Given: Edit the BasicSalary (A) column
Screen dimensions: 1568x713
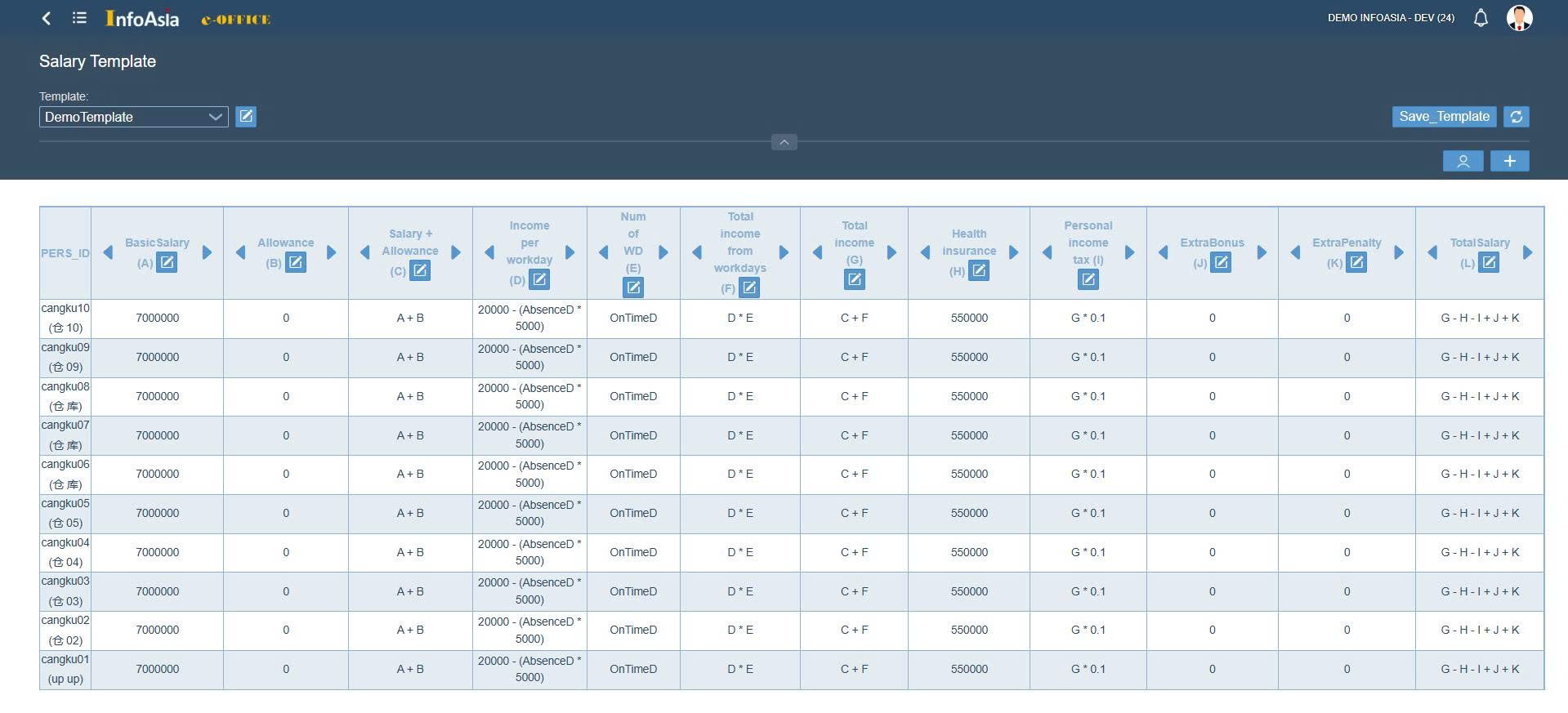Looking at the screenshot, I should (167, 262).
